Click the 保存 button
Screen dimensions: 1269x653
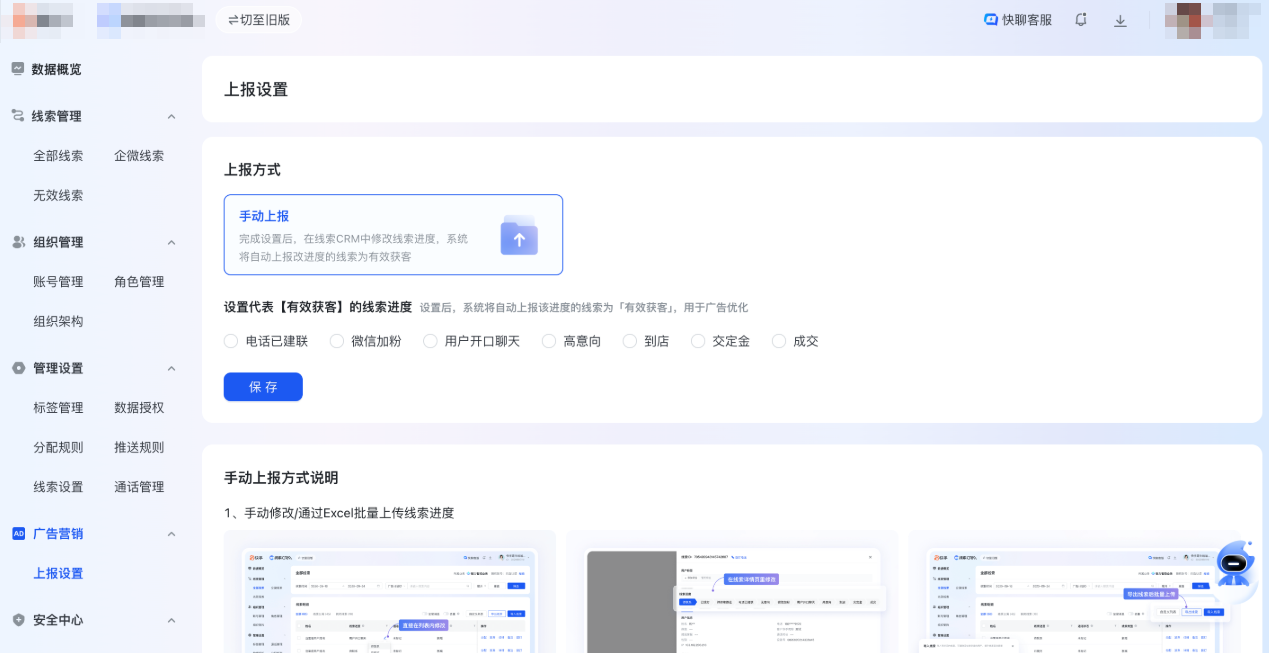(262, 387)
